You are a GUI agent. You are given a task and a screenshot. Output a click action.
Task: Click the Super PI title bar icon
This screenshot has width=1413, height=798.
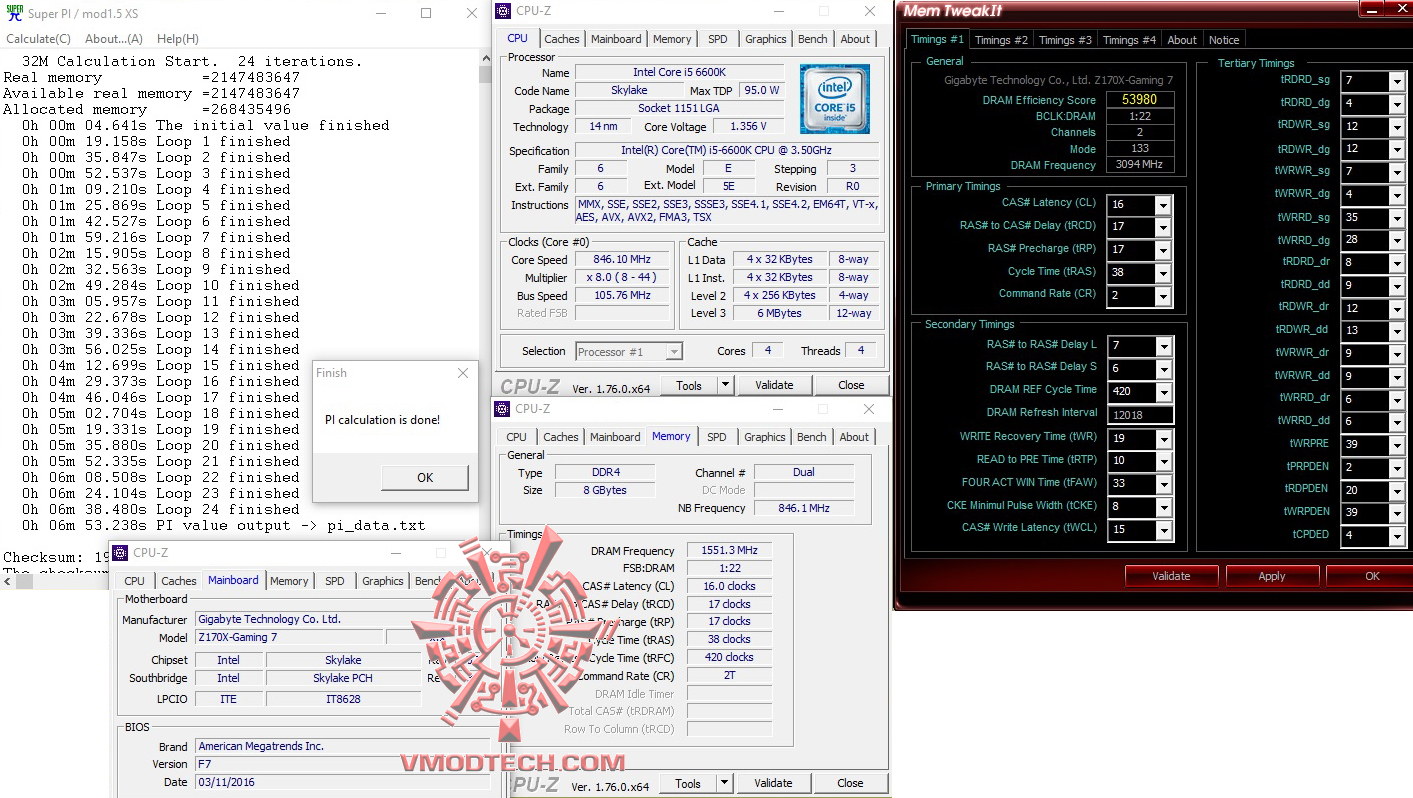point(12,13)
